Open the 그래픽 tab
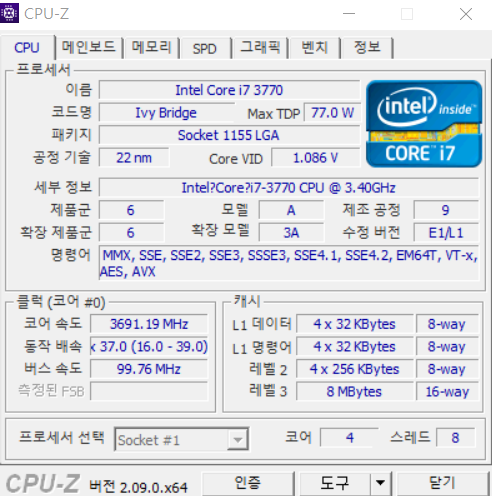492x496 pixels. click(260, 47)
